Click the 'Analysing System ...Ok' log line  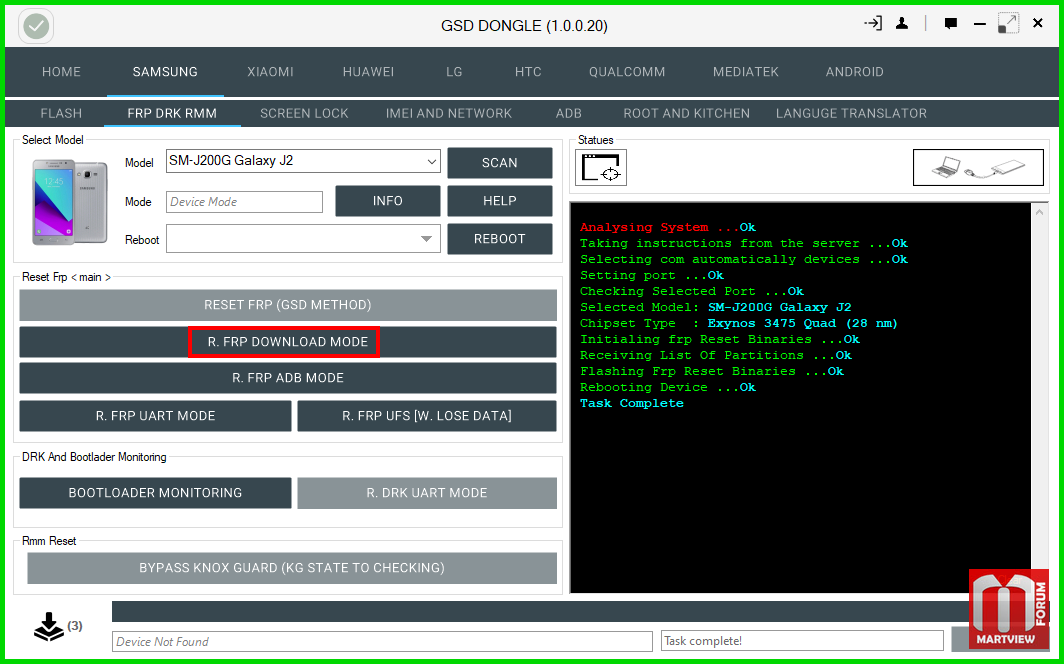pos(668,227)
